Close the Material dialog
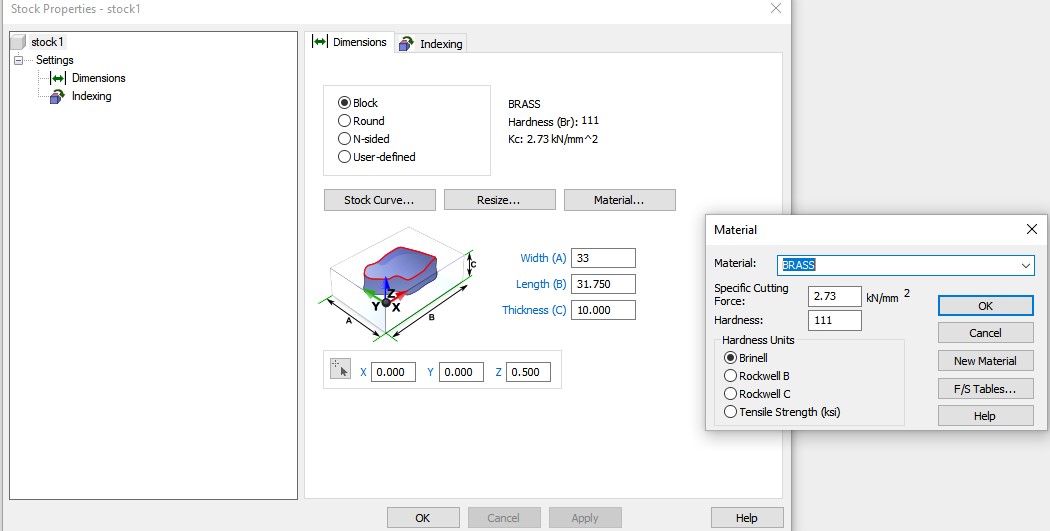The height and width of the screenshot is (531, 1050). click(1032, 229)
